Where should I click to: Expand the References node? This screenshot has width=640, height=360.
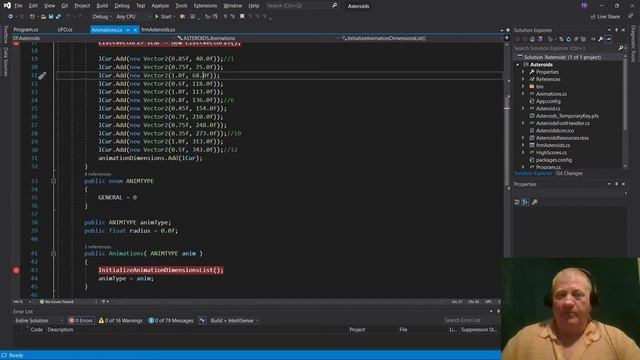click(x=523, y=79)
